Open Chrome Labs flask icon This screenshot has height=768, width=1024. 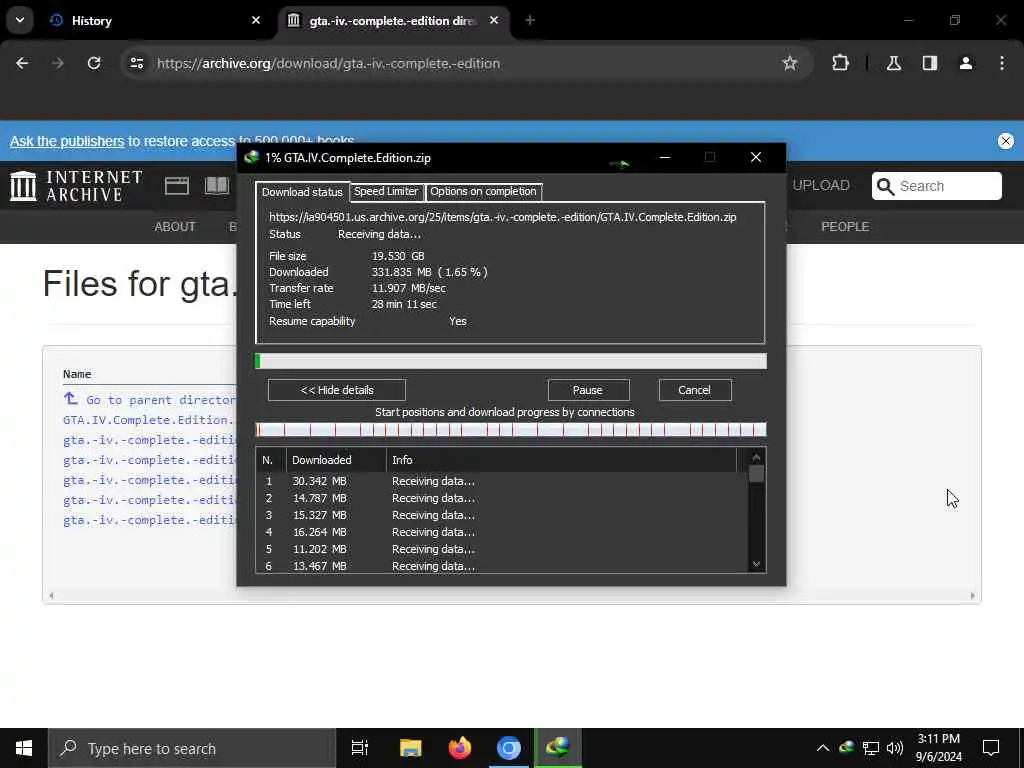tap(894, 63)
